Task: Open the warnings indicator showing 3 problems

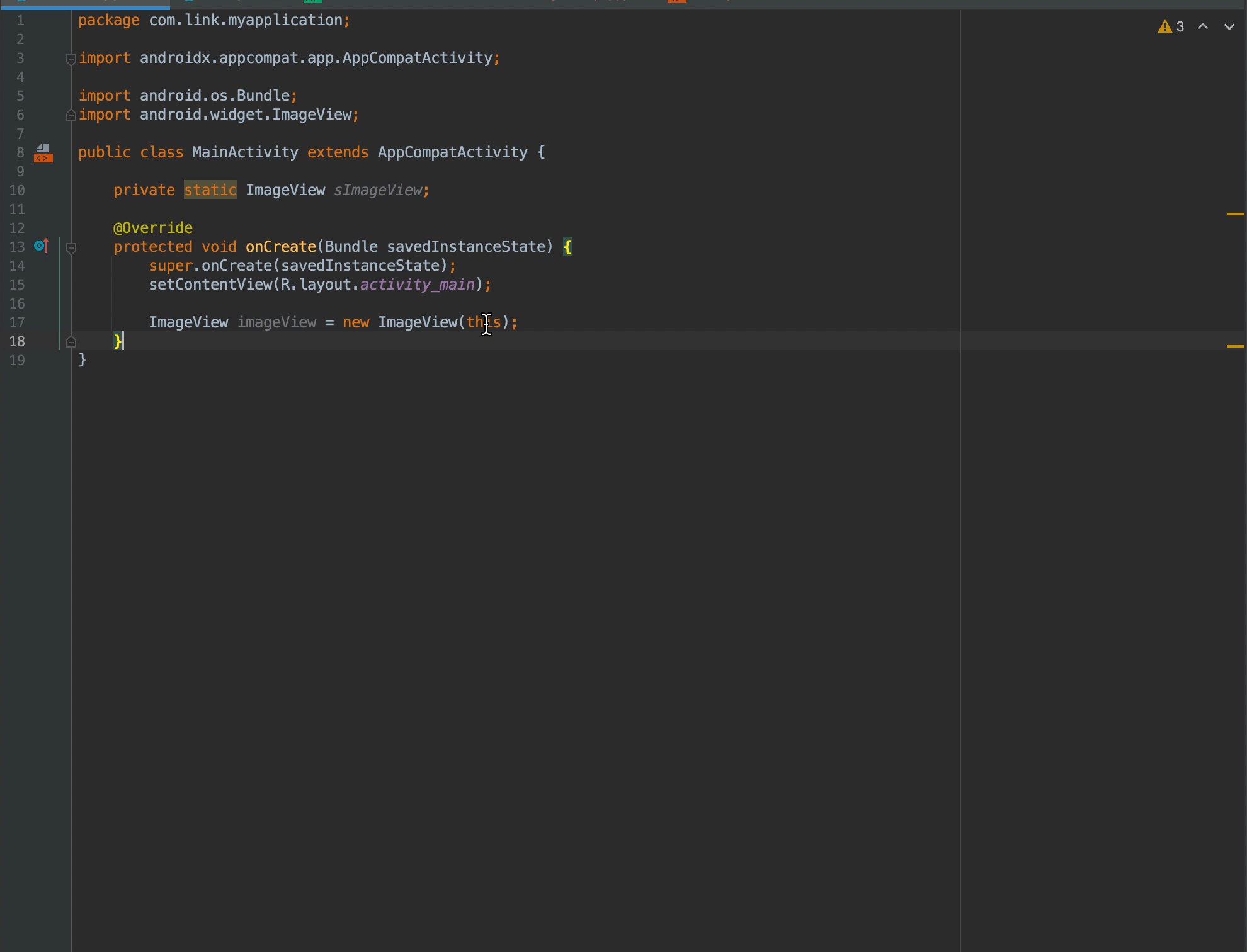Action: point(1171,27)
